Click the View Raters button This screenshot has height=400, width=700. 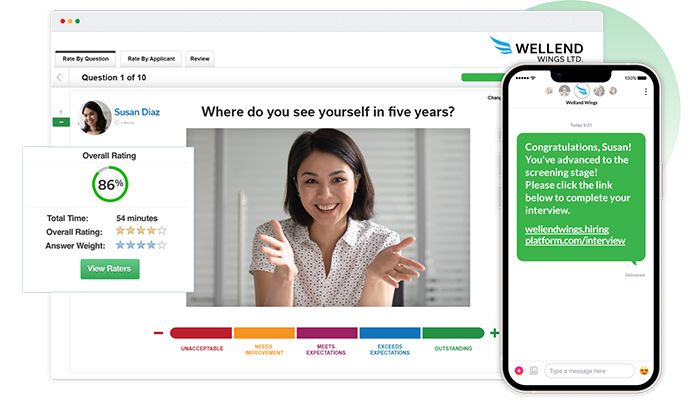pos(110,269)
